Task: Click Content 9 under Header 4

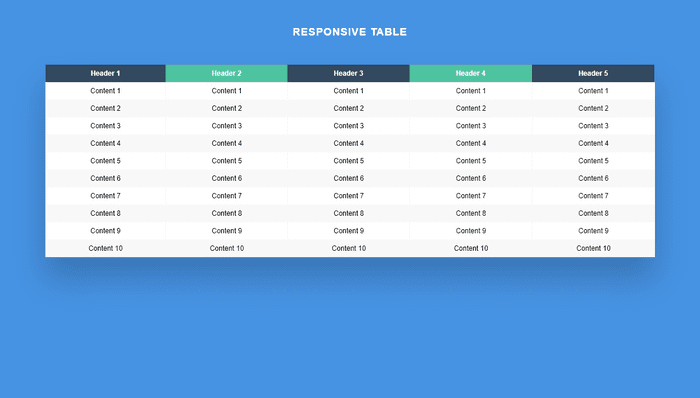Action: coord(471,231)
